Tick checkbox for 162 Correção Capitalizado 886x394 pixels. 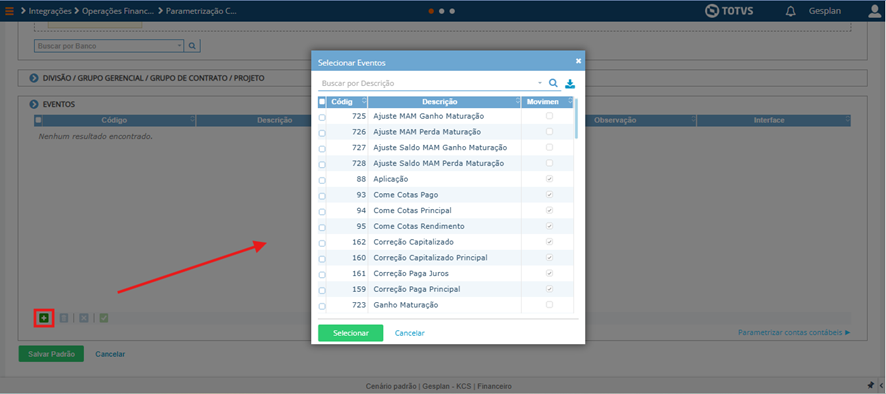pos(322,244)
